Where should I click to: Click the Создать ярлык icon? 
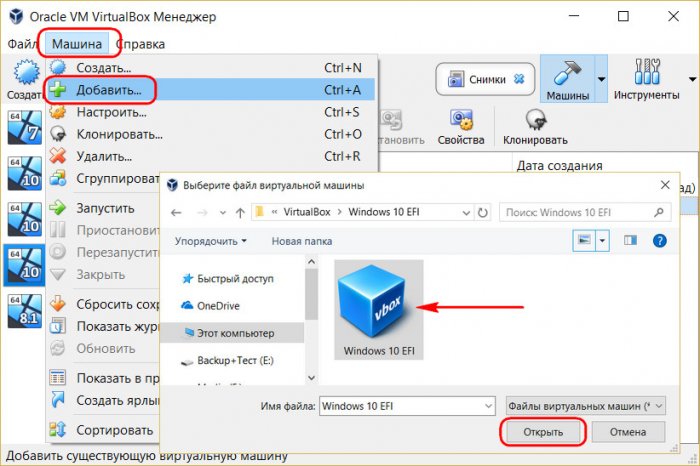coord(58,400)
